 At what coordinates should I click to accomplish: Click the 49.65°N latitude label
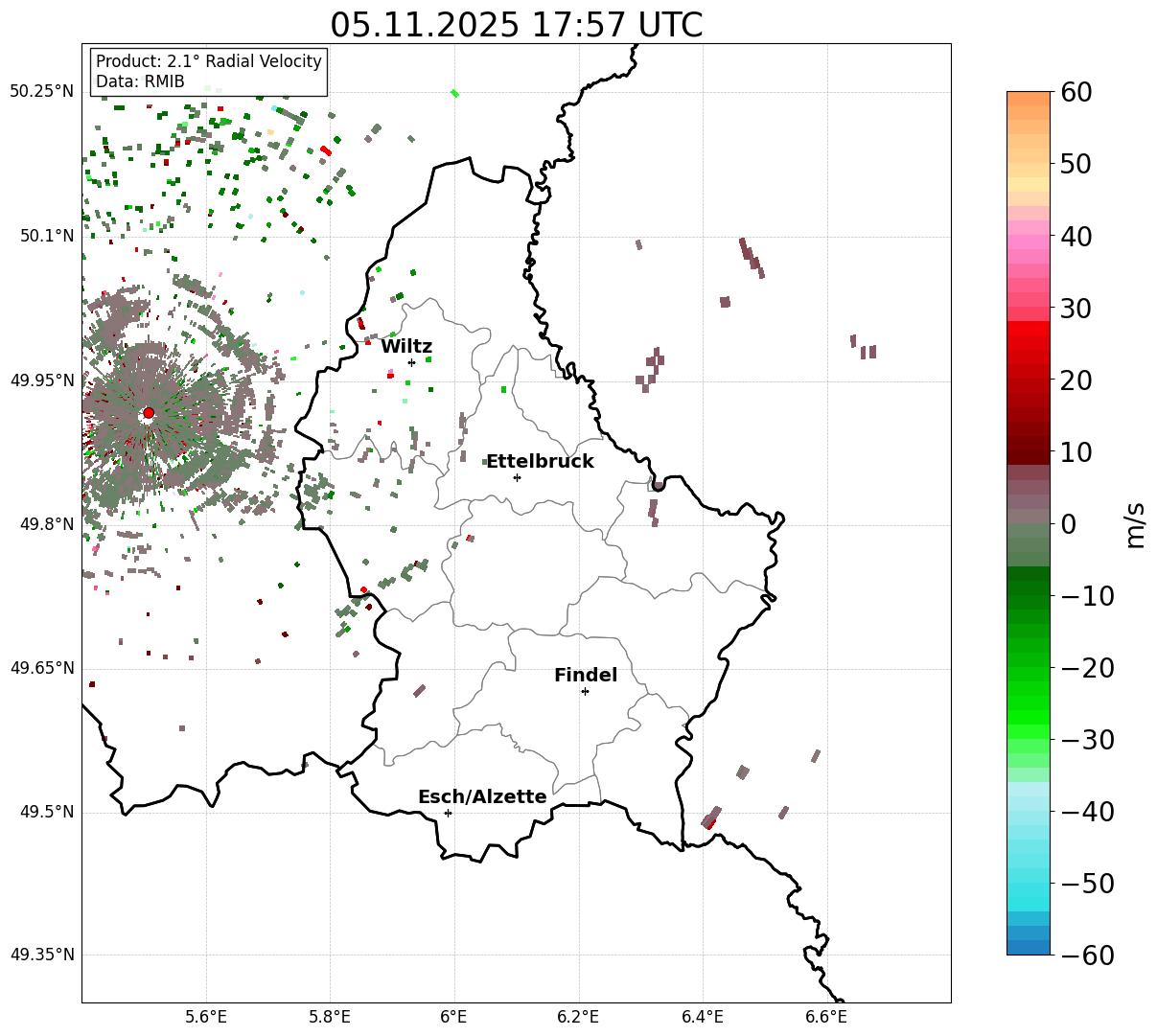(x=41, y=668)
